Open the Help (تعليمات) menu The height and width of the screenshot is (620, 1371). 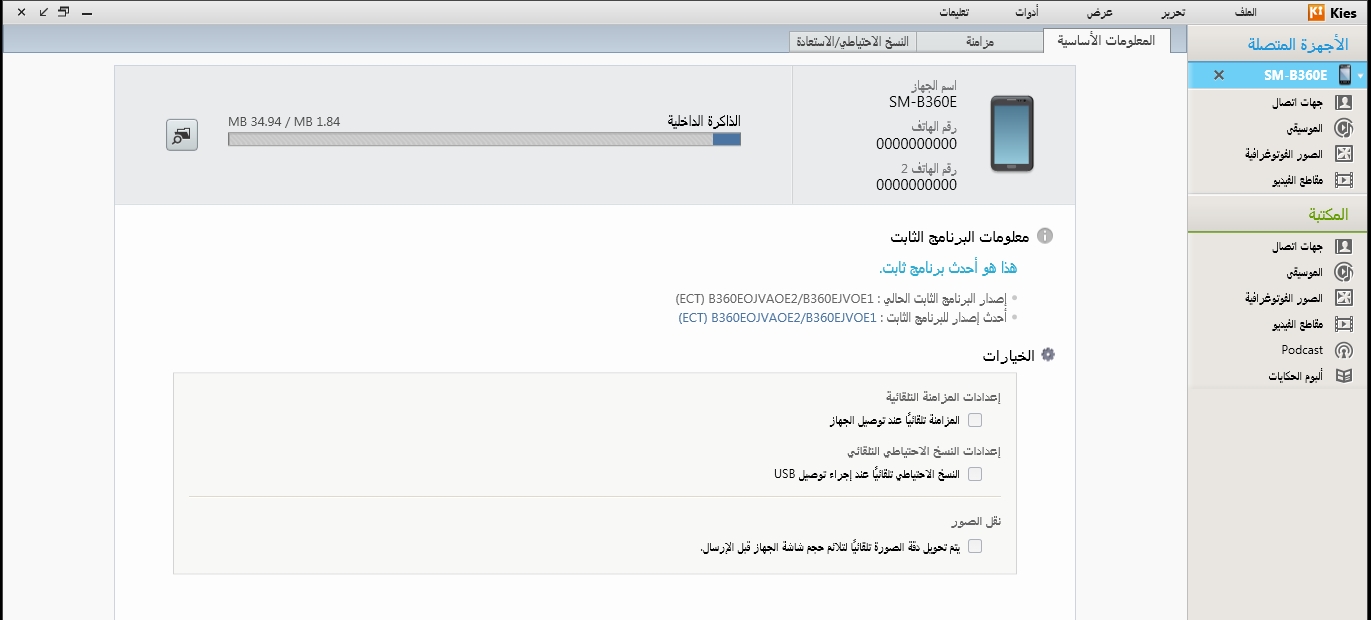coord(955,12)
